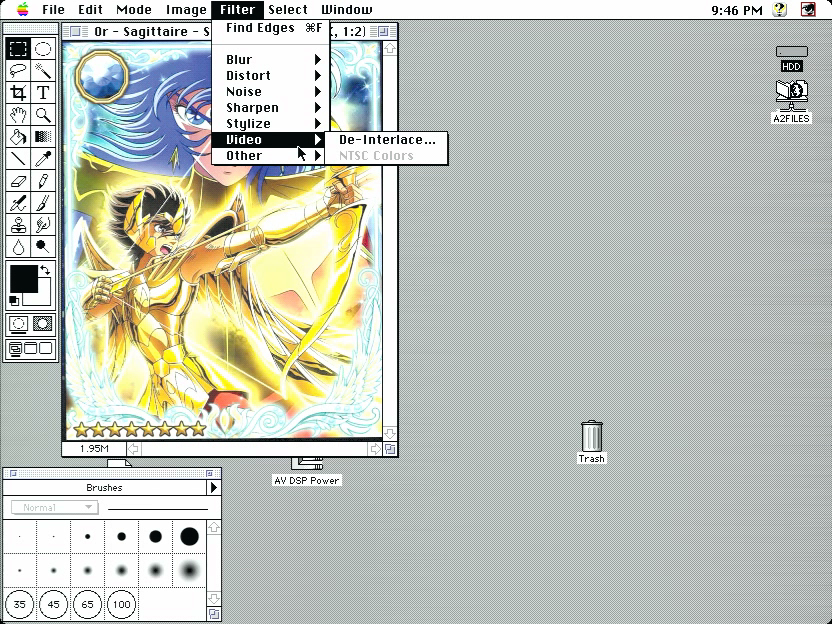Select the Type tool
Viewport: 832px width, 624px height.
click(43, 93)
